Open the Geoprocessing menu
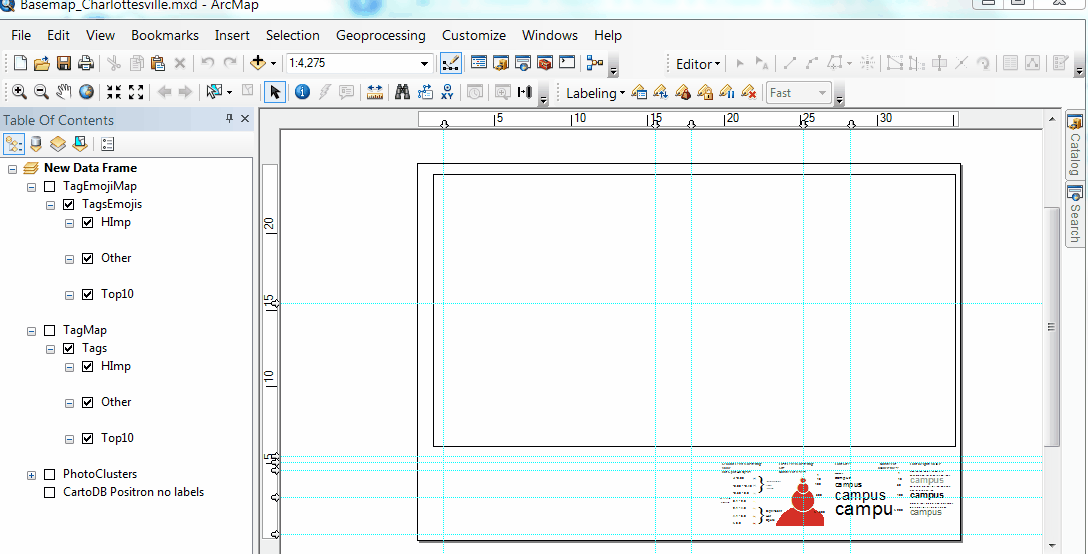Viewport: 1088px width, 554px height. (380, 35)
